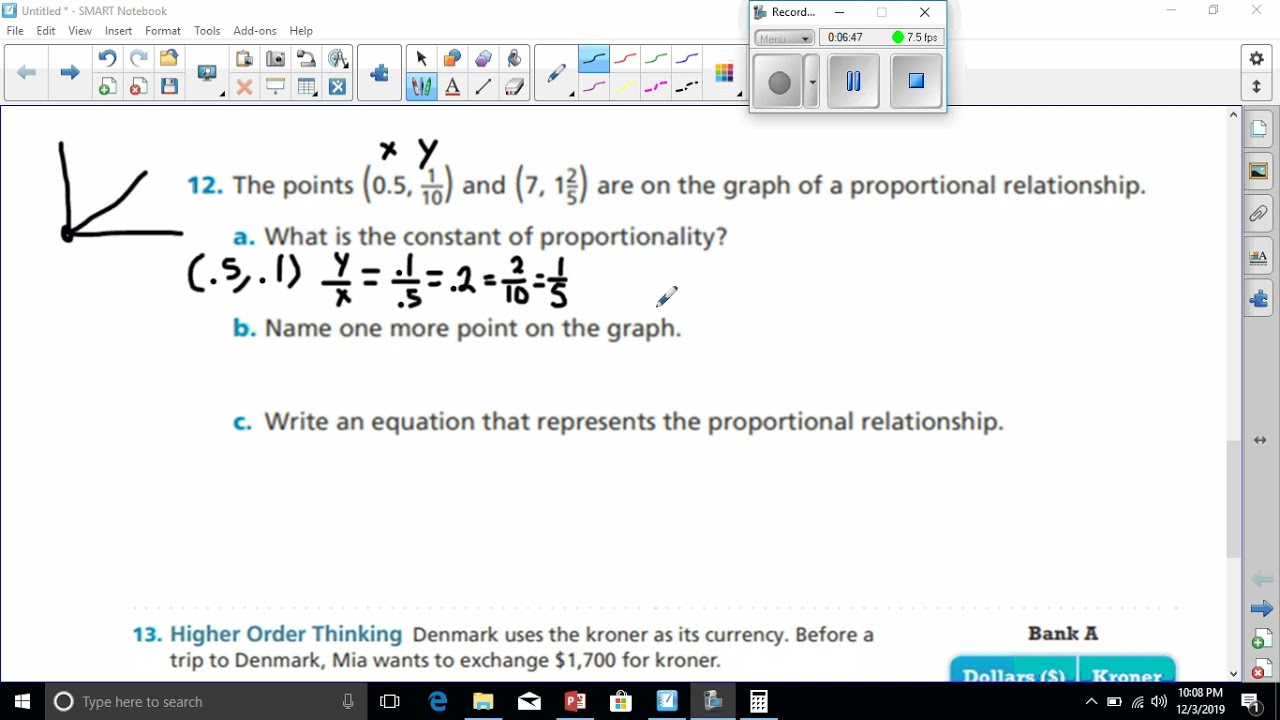Open the color palette grid
Image resolution: width=1280 pixels, height=720 pixels.
[x=724, y=73]
